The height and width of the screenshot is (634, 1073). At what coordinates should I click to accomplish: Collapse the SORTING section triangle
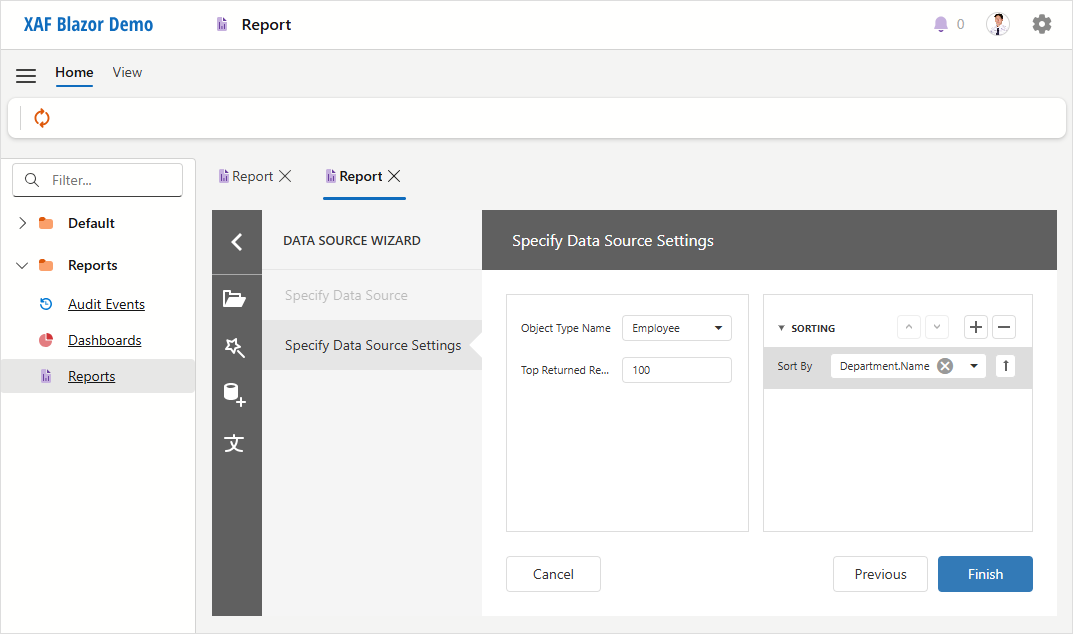(x=781, y=329)
